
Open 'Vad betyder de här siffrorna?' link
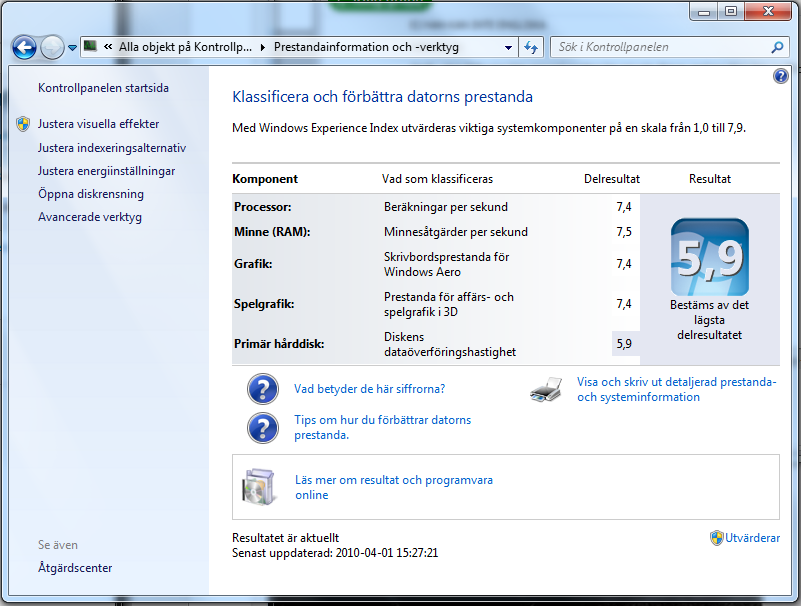(x=369, y=389)
